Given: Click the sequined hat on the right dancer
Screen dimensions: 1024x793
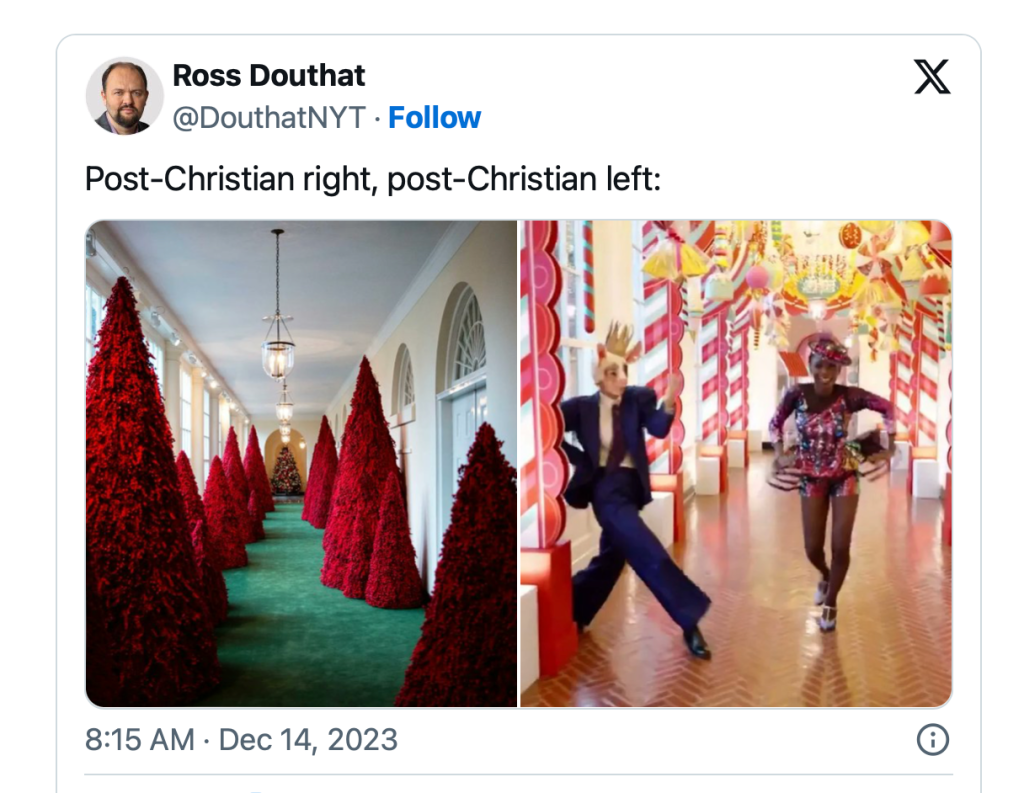Looking at the screenshot, I should click(830, 350).
